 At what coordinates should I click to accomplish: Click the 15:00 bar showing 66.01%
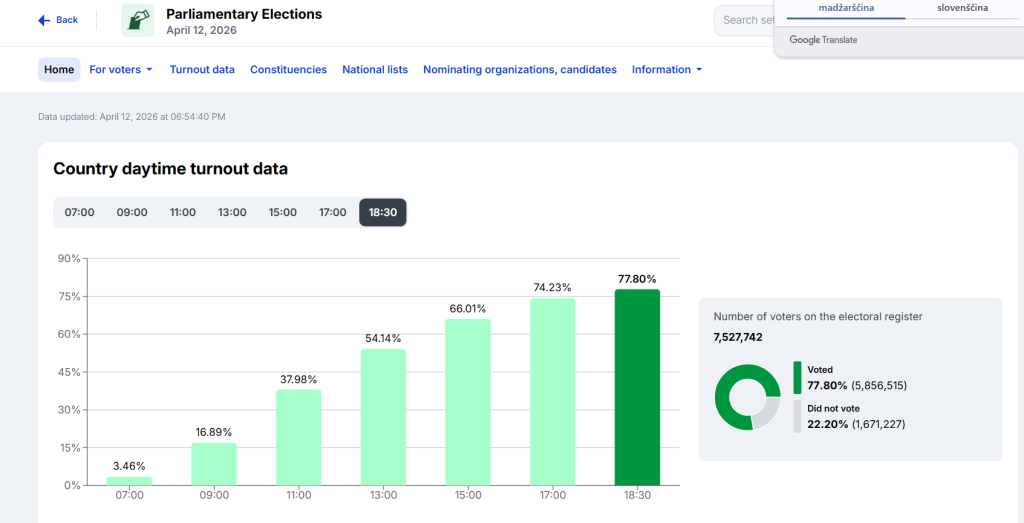pos(468,402)
